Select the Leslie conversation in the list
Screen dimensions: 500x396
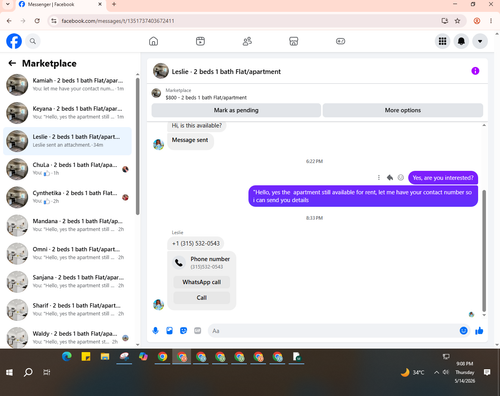pyautogui.click(x=68, y=141)
